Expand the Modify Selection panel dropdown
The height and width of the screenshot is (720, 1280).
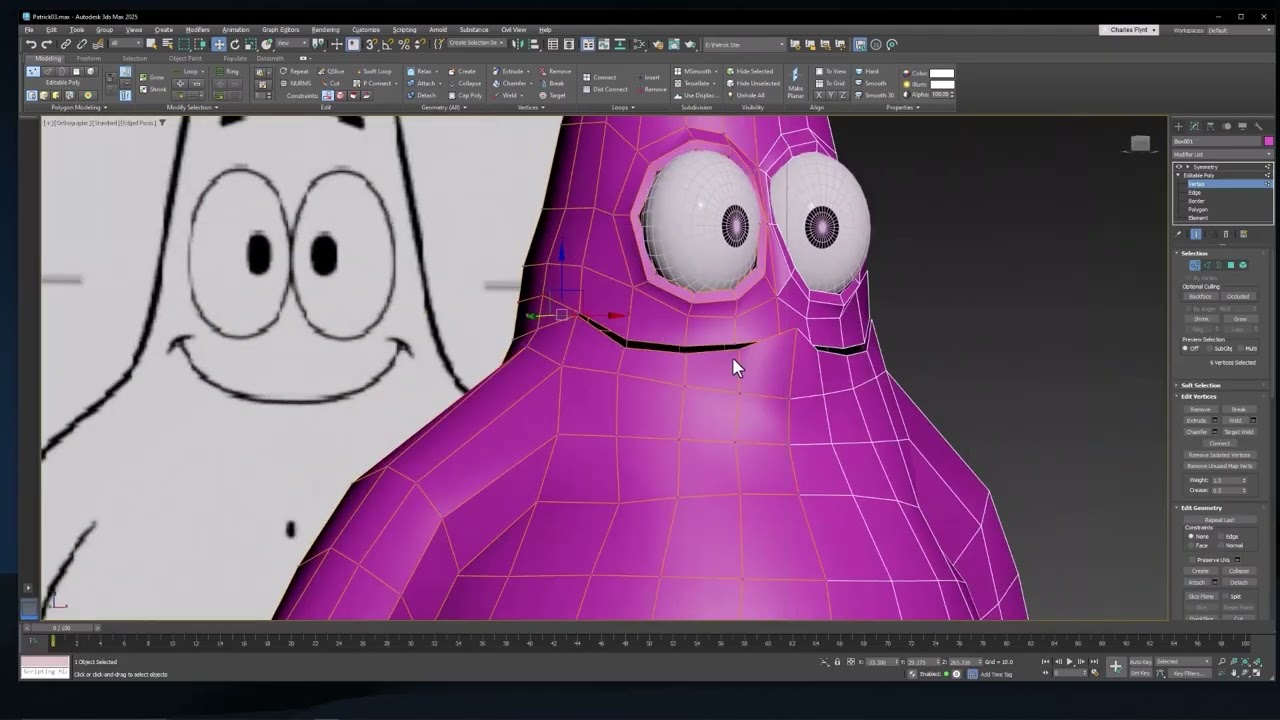pyautogui.click(x=192, y=107)
